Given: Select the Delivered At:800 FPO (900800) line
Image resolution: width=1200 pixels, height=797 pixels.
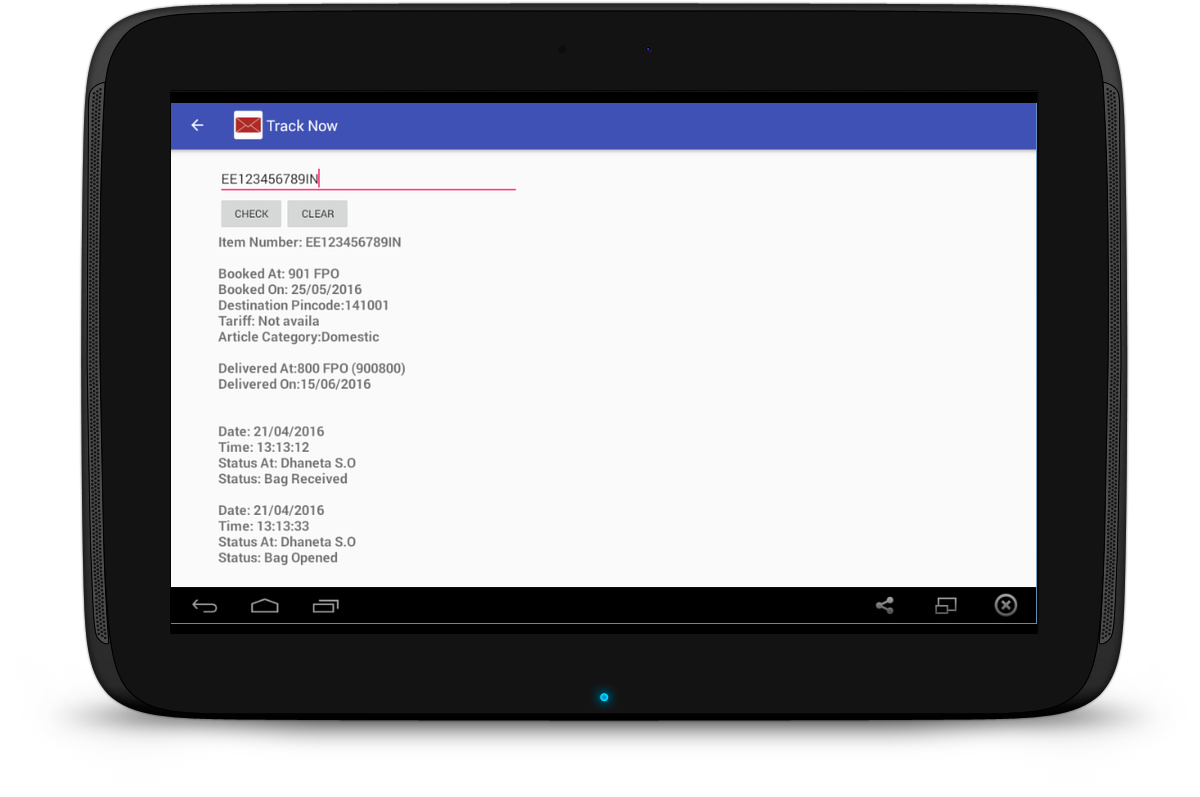Looking at the screenshot, I should tap(312, 369).
